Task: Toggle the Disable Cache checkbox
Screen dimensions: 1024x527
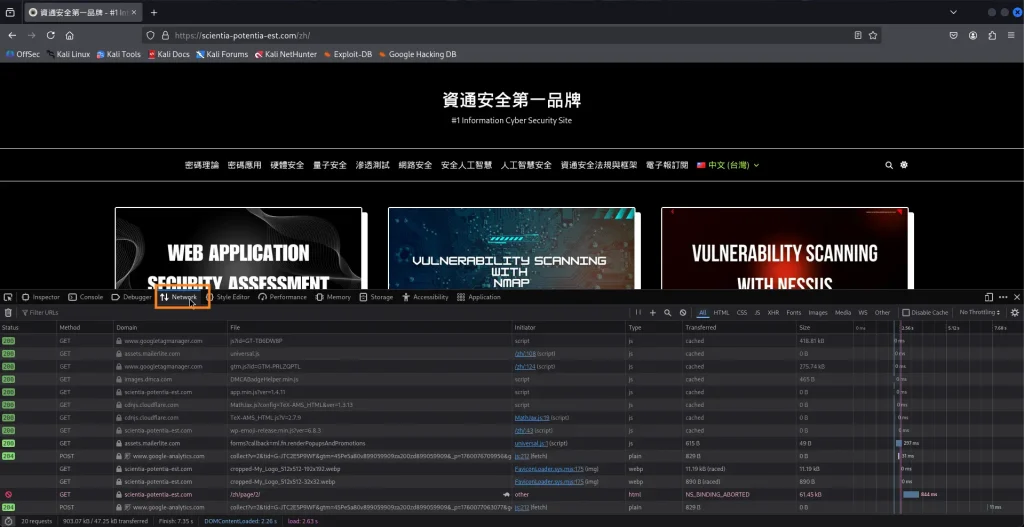Action: pyautogui.click(x=906, y=313)
